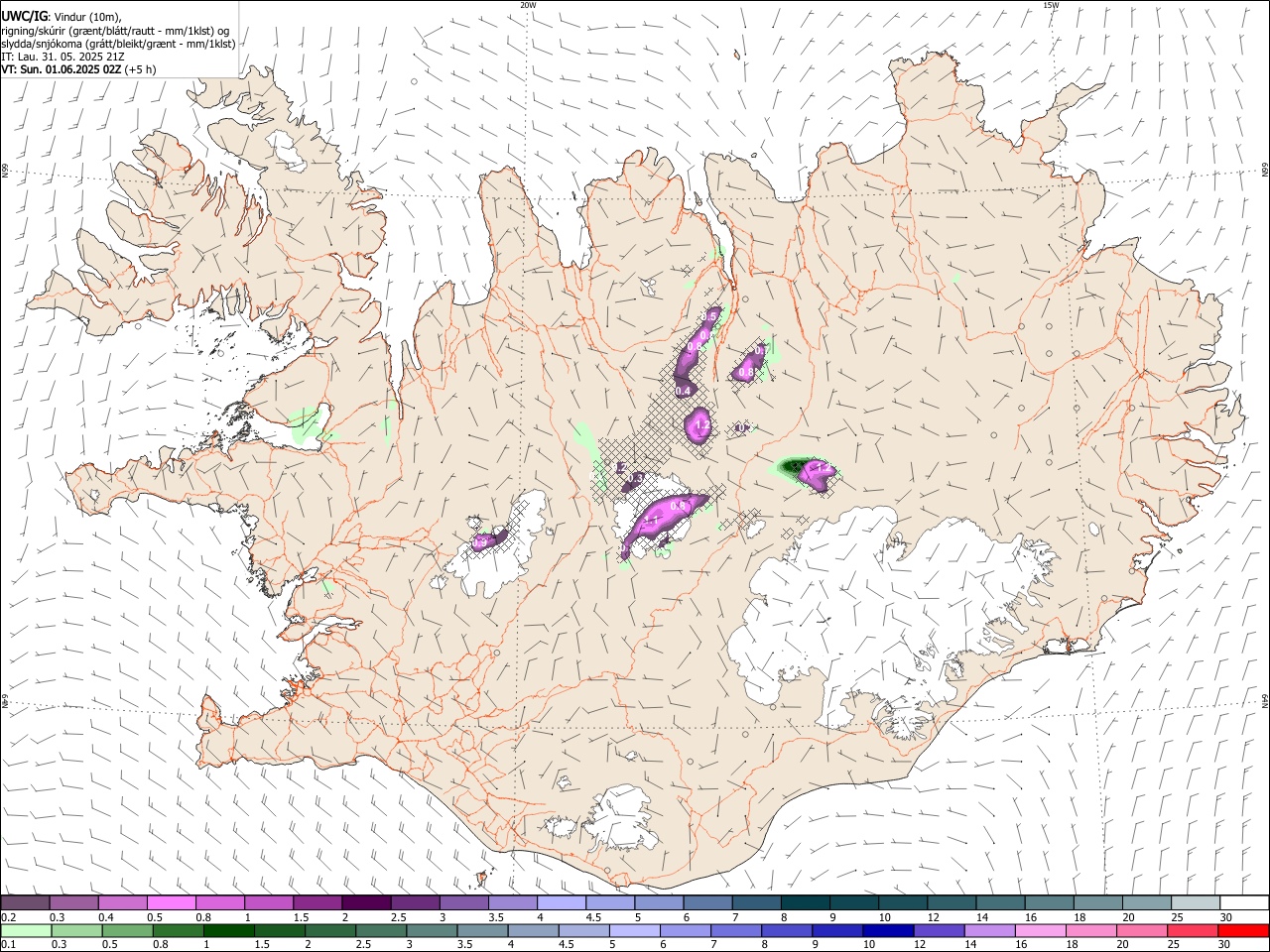The image size is (1270, 952).
Task: Click the 1.1 value over the glacier
Action: [x=652, y=520]
